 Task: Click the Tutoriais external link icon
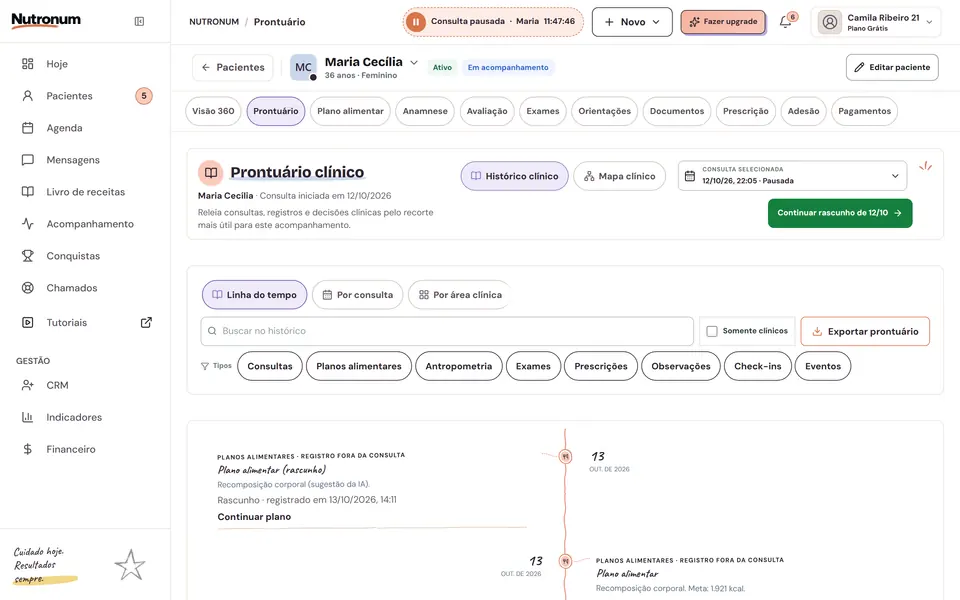click(146, 322)
